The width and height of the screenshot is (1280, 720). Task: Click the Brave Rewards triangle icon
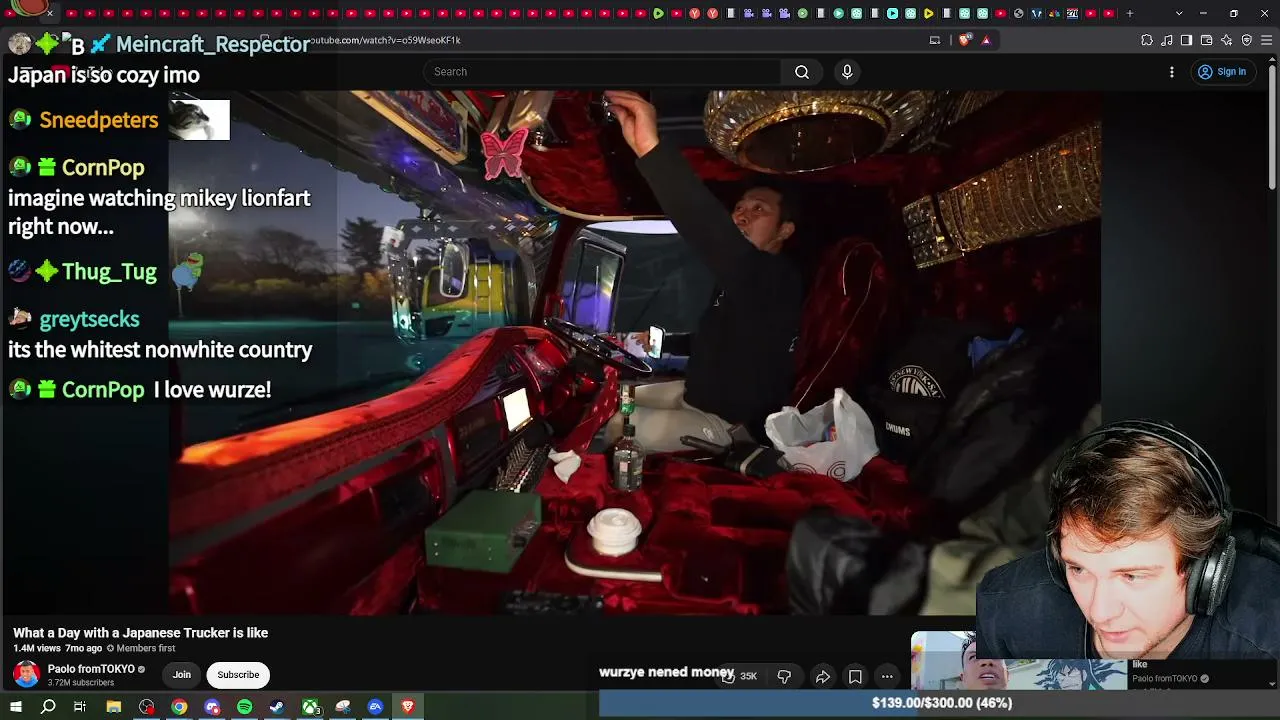coord(986,40)
